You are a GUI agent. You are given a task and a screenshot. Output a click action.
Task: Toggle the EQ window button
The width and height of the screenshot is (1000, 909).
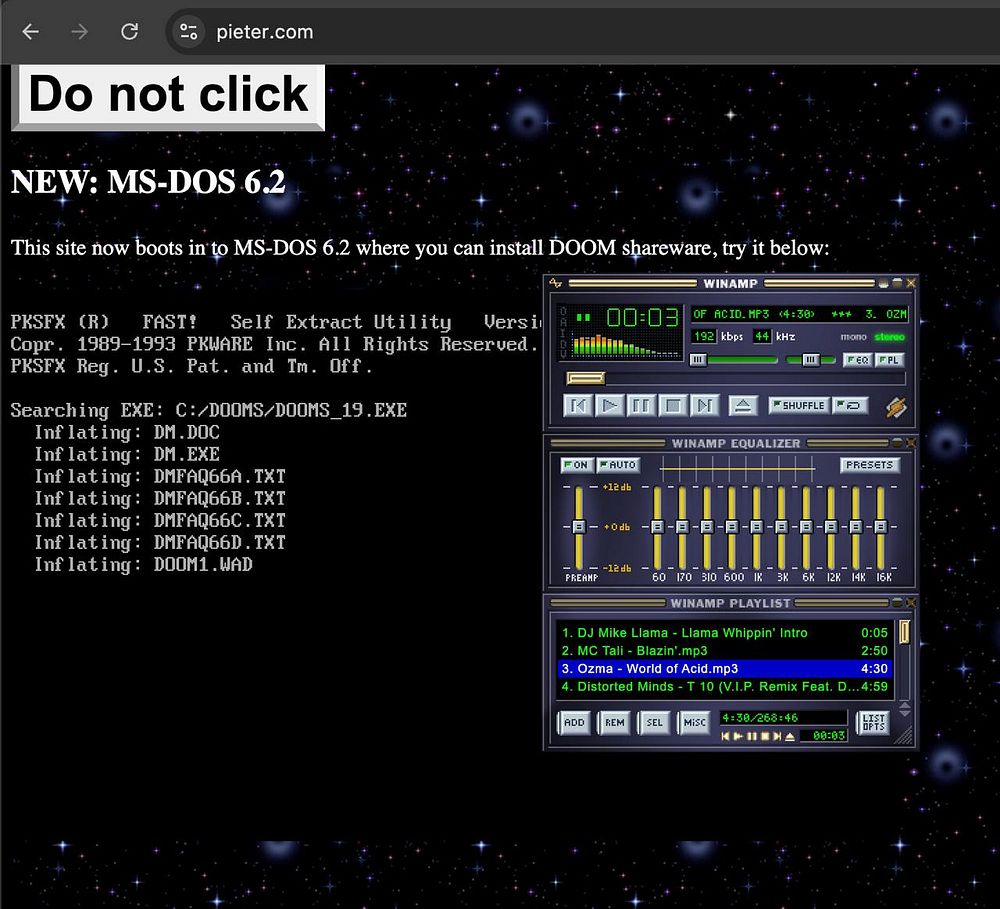(857, 360)
